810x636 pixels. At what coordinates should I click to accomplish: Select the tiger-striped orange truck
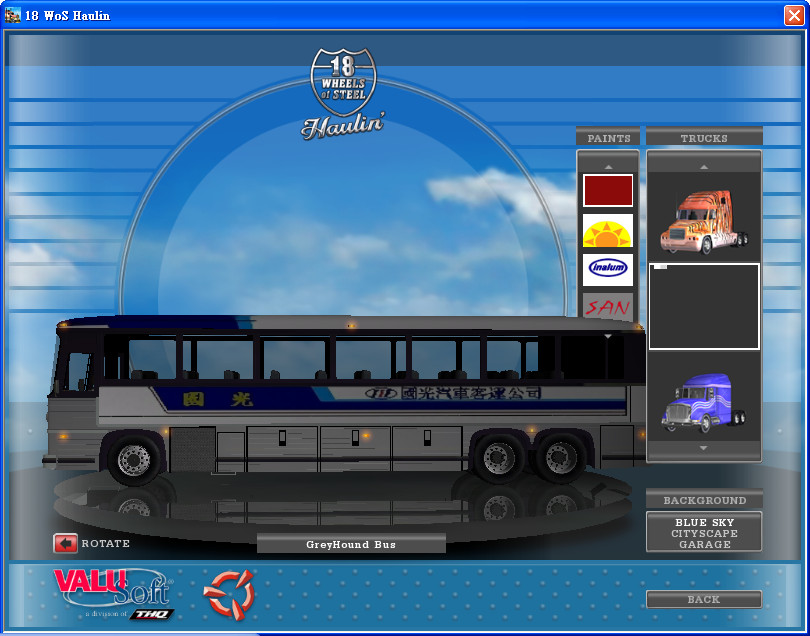[705, 221]
